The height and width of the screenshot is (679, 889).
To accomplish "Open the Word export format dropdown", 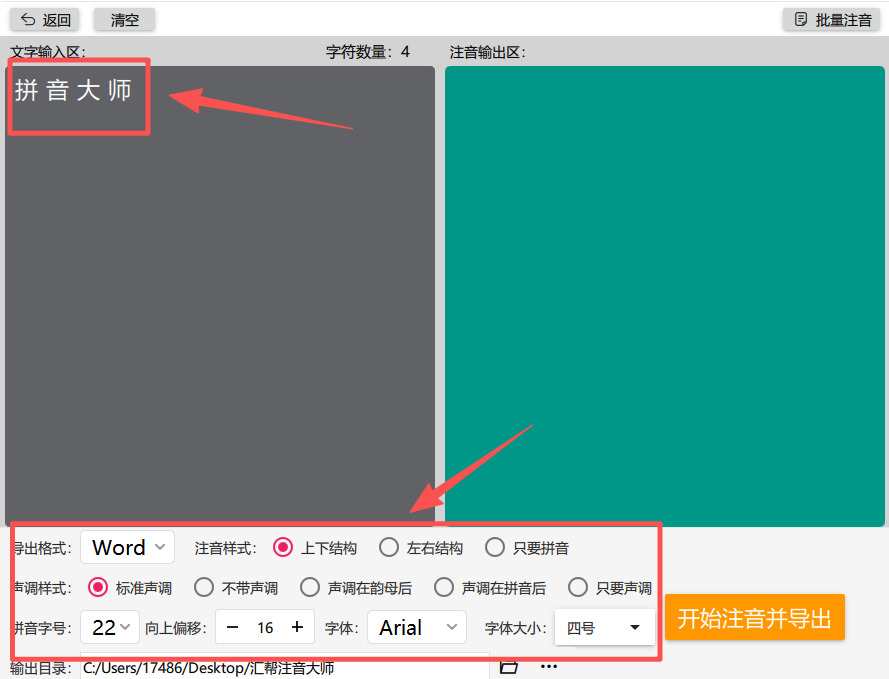I will (127, 547).
